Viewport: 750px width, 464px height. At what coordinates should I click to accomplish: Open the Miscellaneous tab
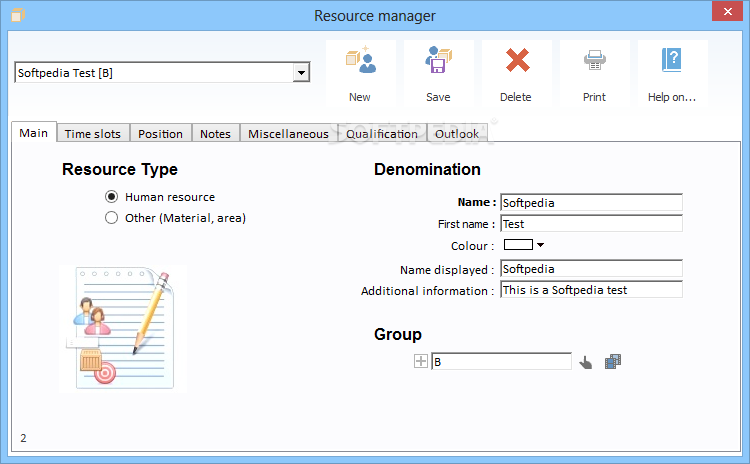288,134
